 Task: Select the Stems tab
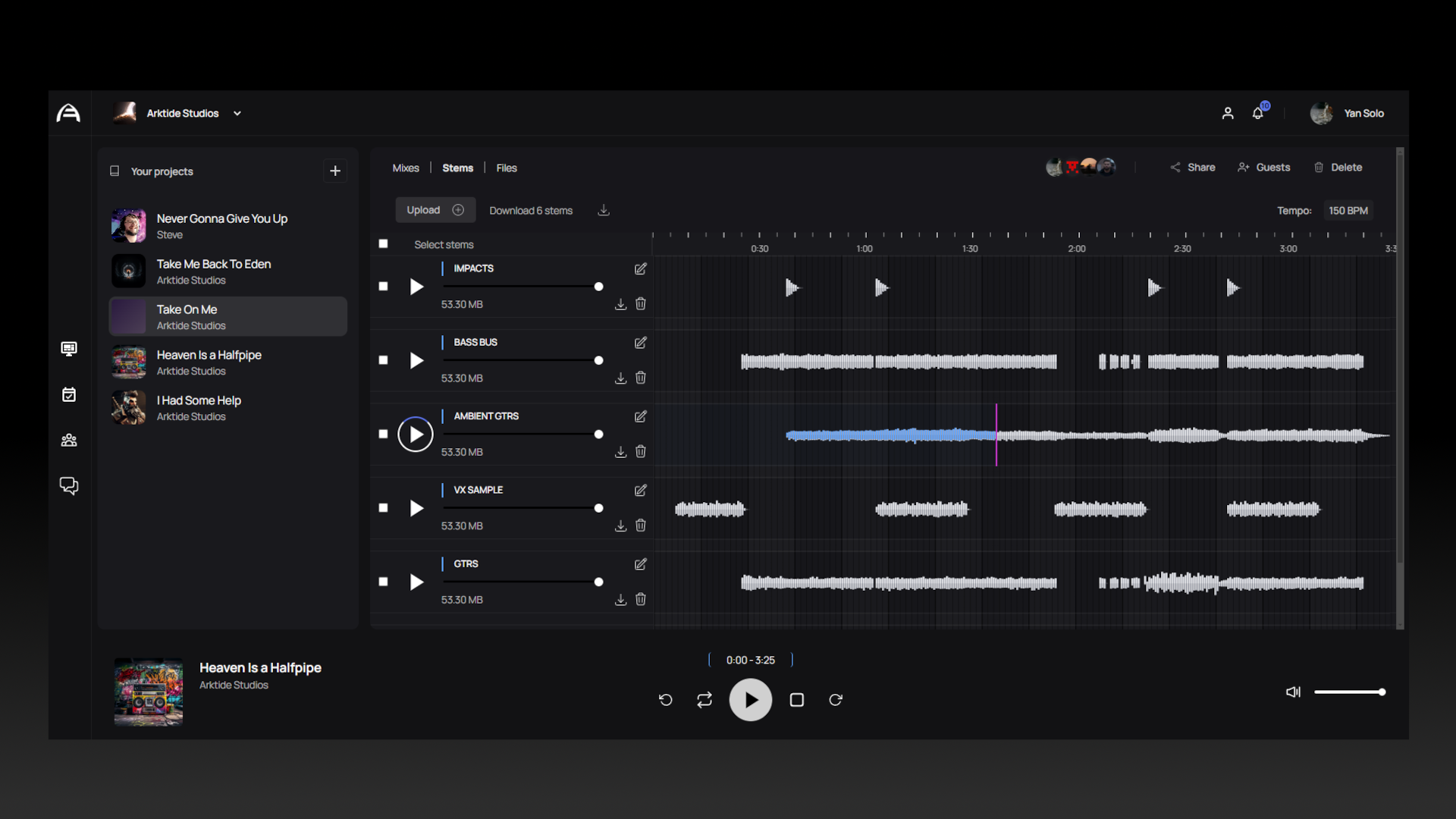[x=458, y=168]
